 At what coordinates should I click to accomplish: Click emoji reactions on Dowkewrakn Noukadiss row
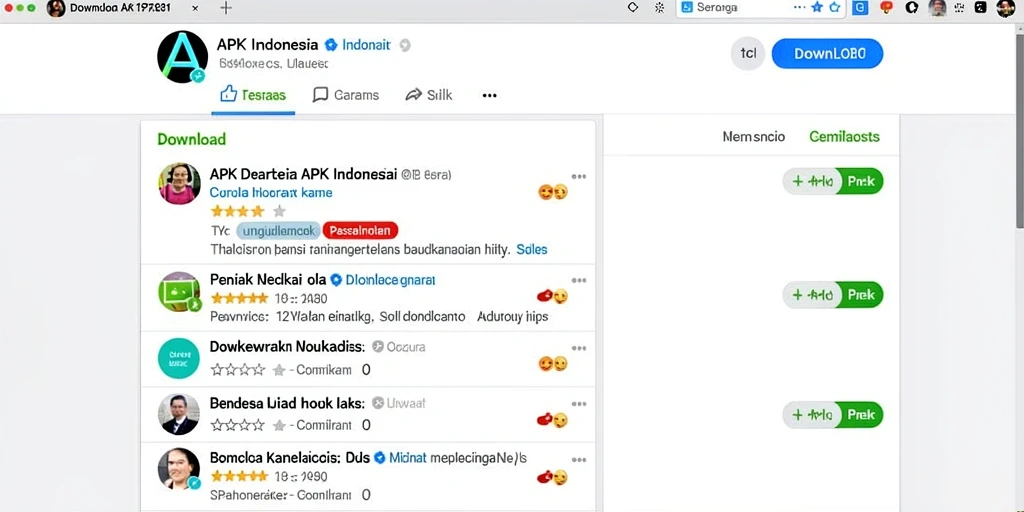(552, 364)
